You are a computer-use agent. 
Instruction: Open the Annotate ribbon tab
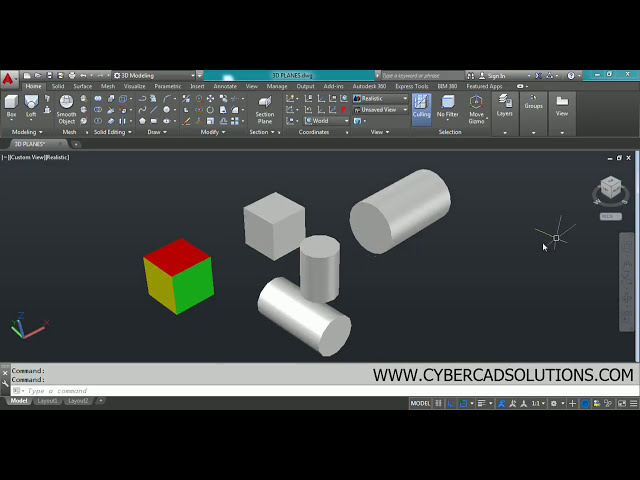pos(225,86)
